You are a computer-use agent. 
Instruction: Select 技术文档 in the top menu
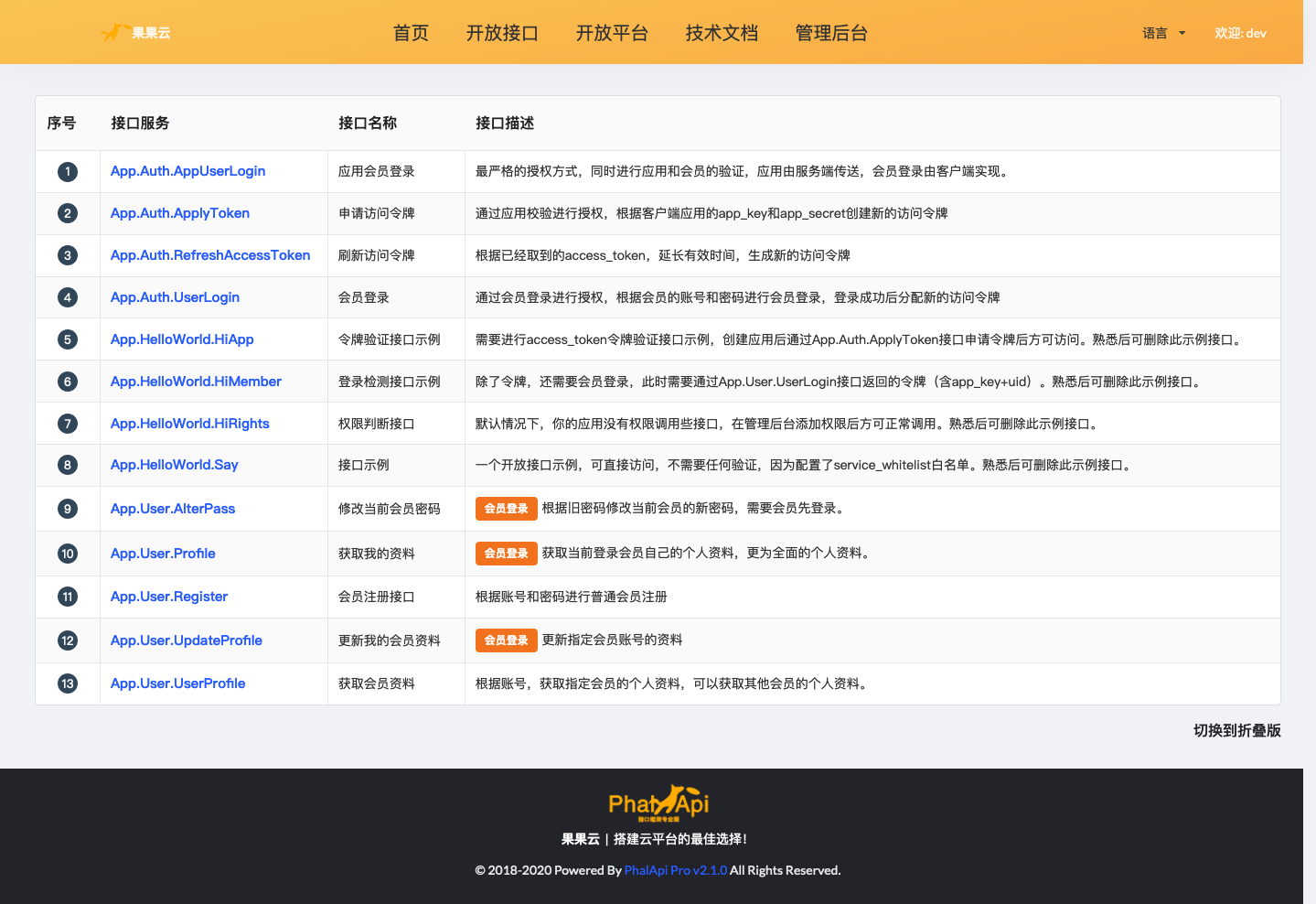coord(722,33)
